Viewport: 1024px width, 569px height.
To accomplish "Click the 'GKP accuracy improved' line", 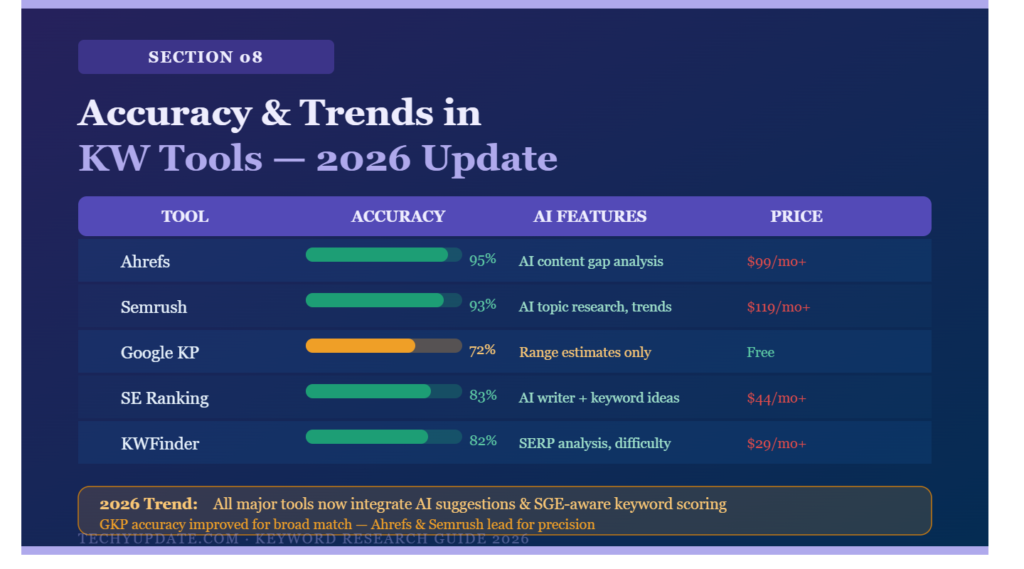I will (x=347, y=524).
